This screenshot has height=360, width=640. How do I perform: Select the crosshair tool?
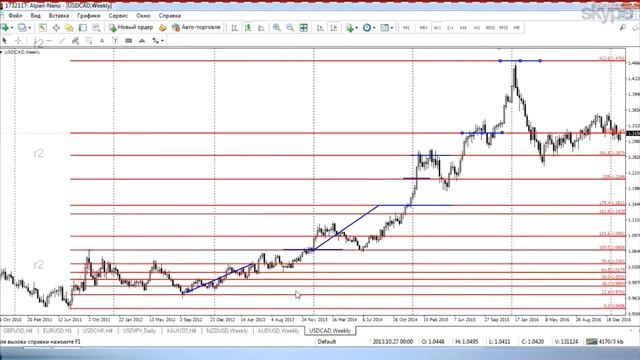(x=18, y=41)
